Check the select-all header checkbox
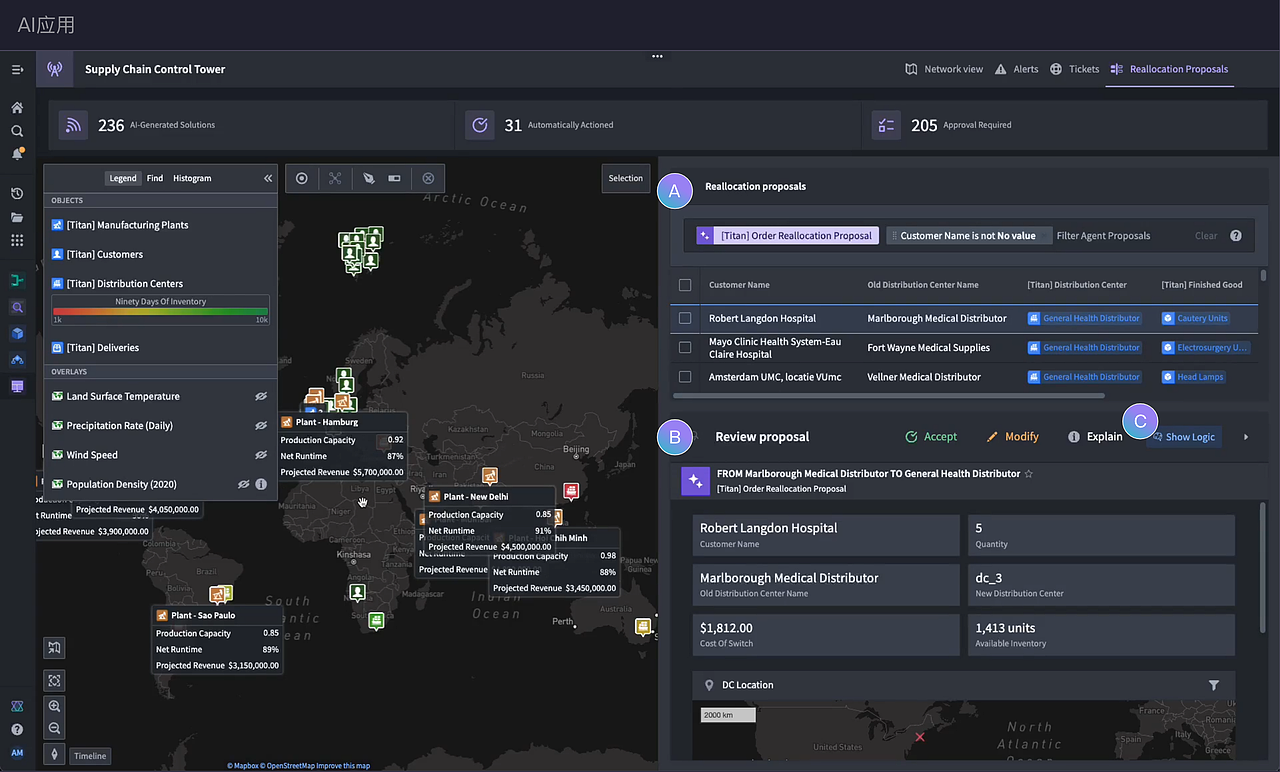This screenshot has width=1280, height=772. (685, 285)
